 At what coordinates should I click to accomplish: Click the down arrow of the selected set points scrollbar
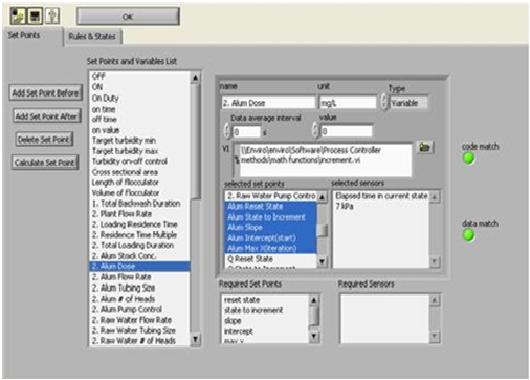322,261
